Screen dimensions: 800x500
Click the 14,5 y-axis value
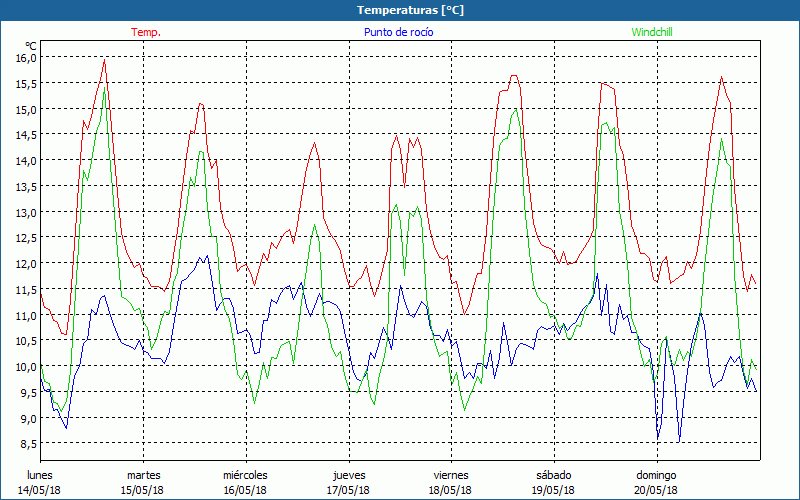[27, 135]
